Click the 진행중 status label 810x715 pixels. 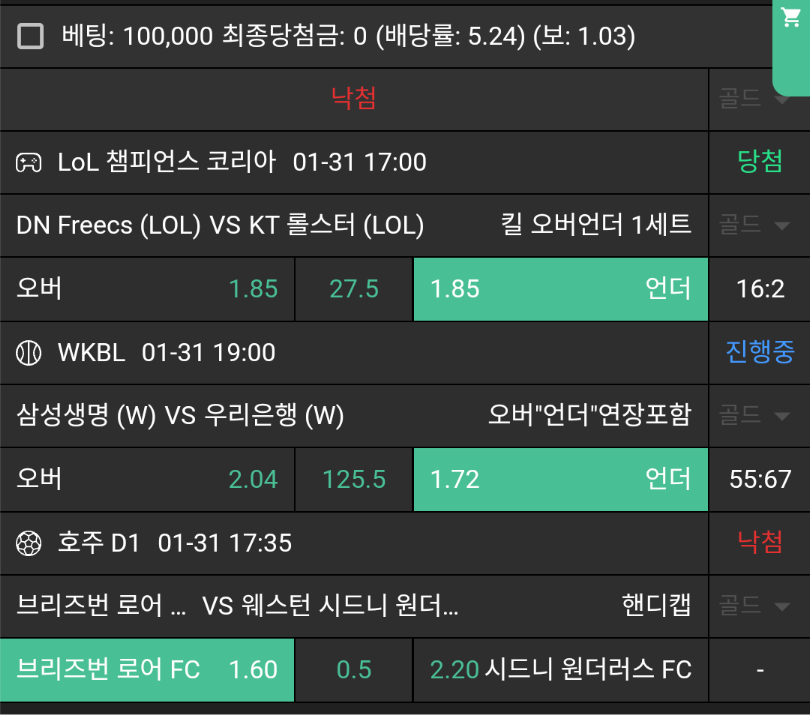(759, 352)
